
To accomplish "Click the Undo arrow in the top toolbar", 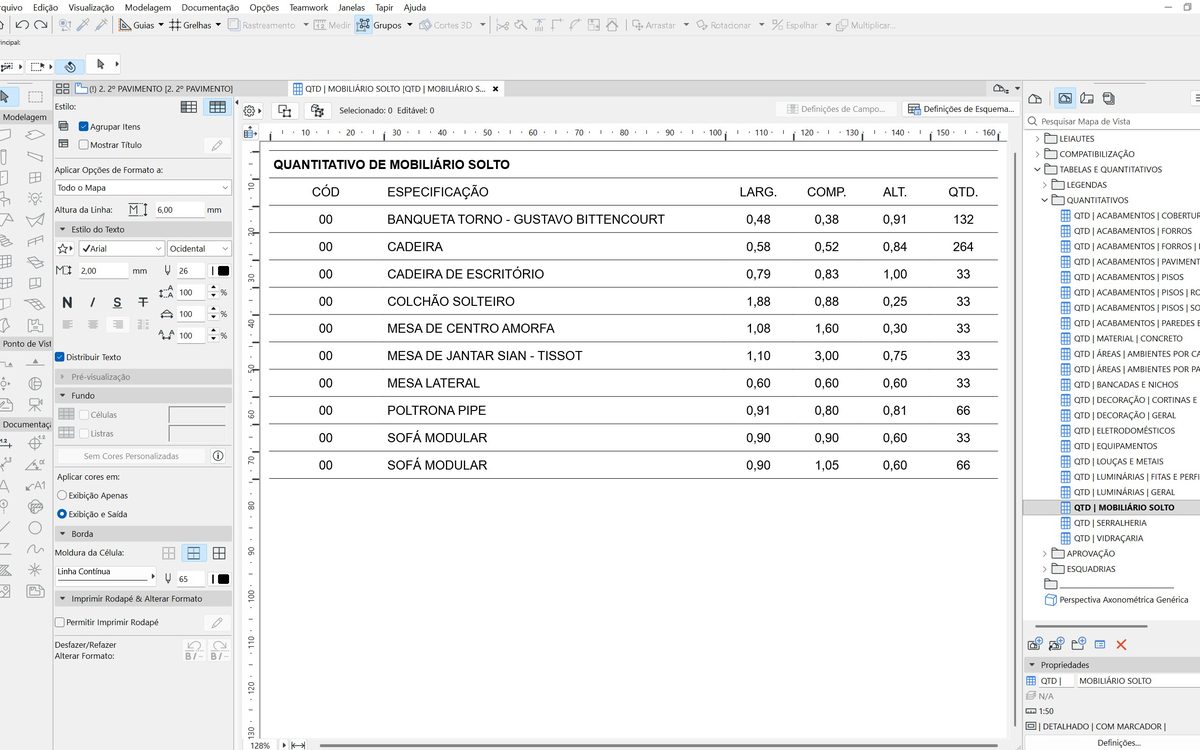I will pyautogui.click(x=22, y=24).
